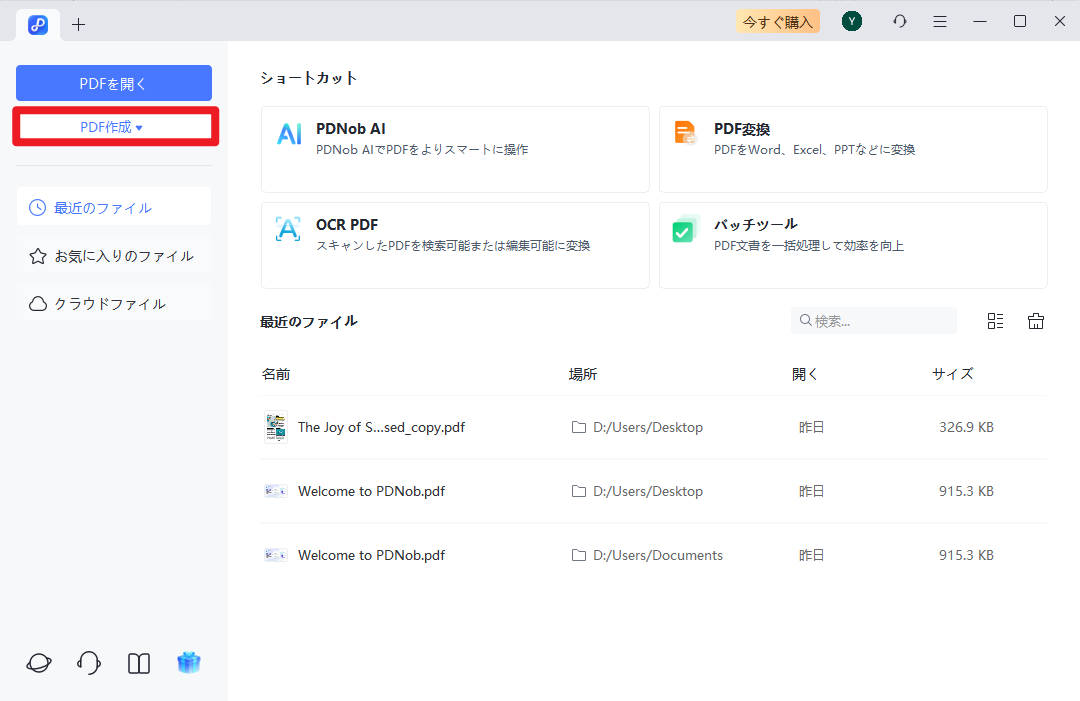The image size is (1080, 701).
Task: Open a new tab with the plus button
Action: coord(78,24)
